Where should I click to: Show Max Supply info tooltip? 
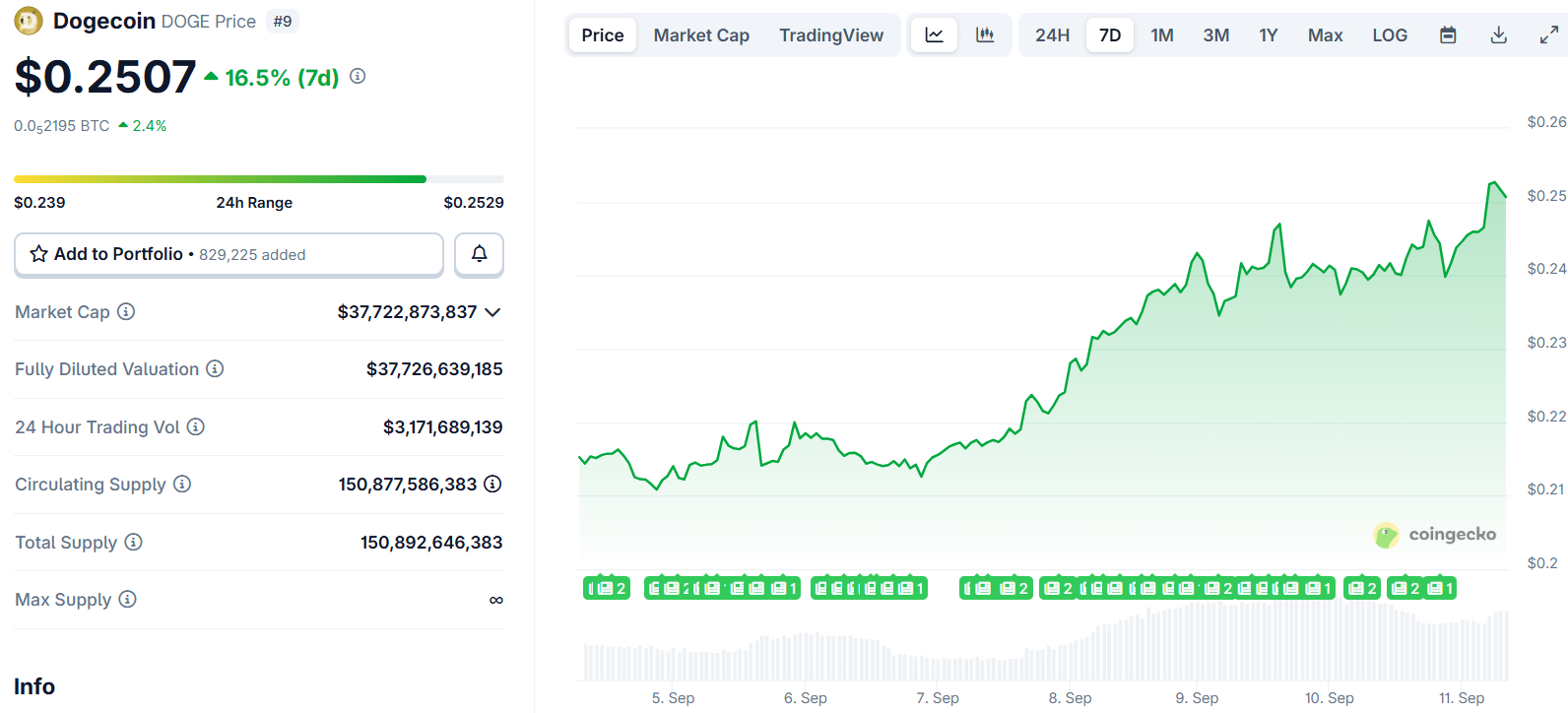(x=128, y=599)
